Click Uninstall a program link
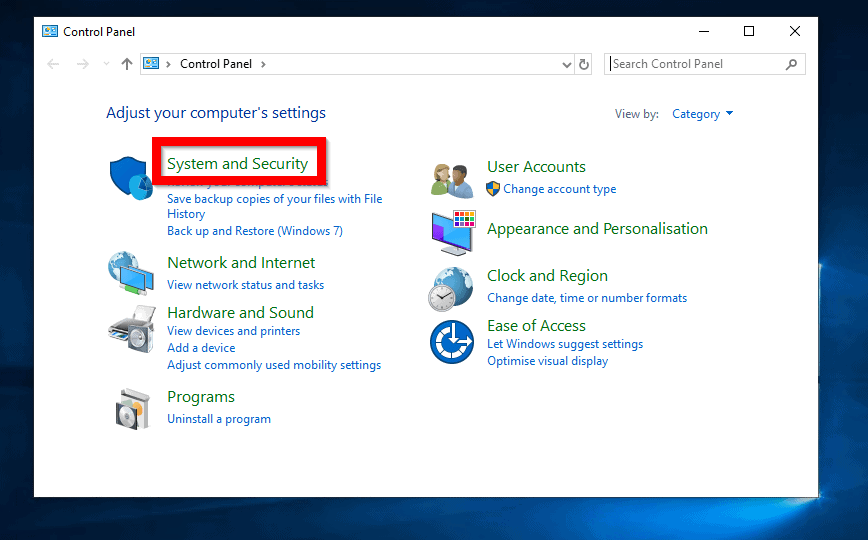 pos(219,419)
